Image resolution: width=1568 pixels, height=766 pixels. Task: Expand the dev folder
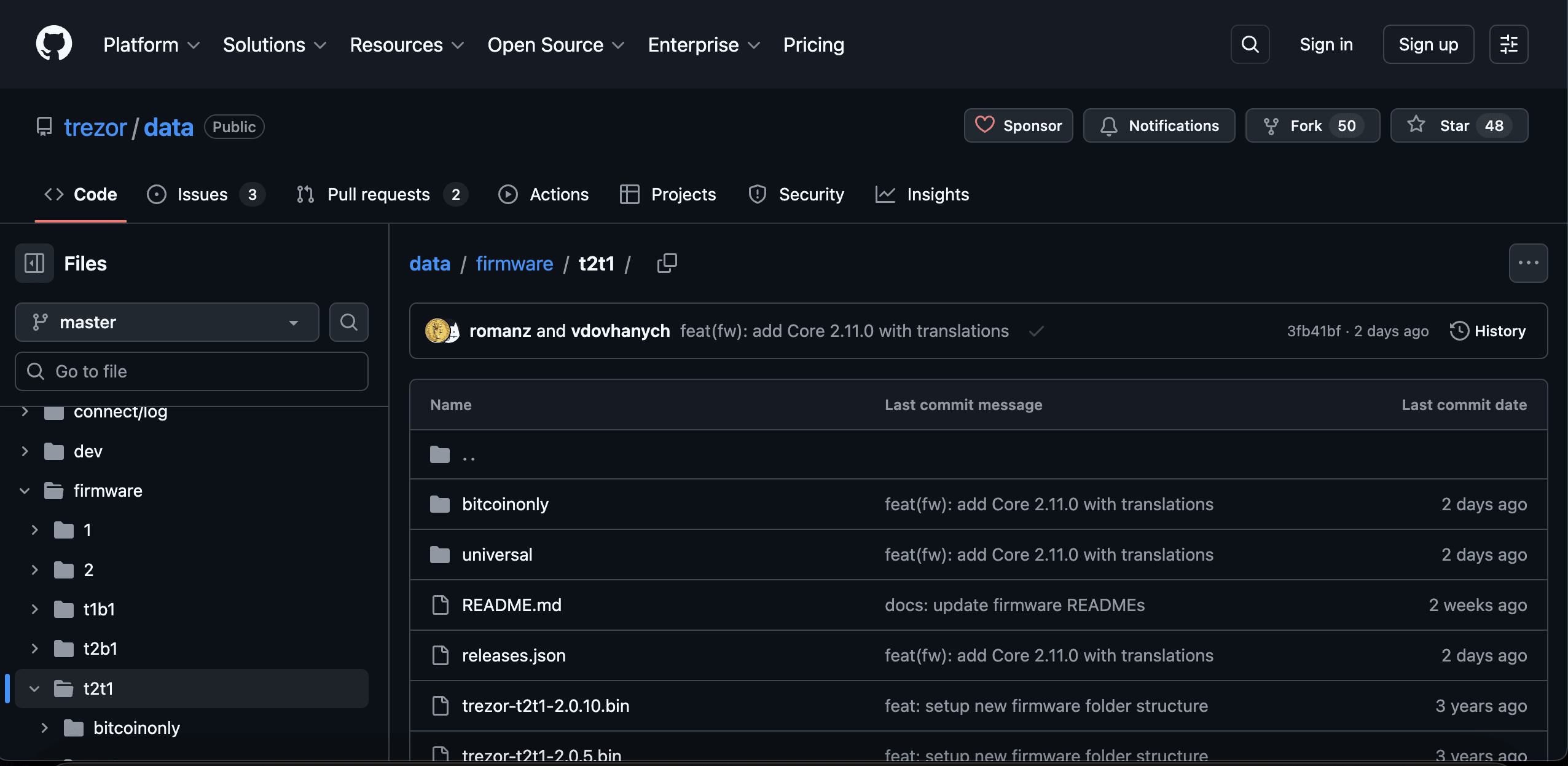(23, 451)
